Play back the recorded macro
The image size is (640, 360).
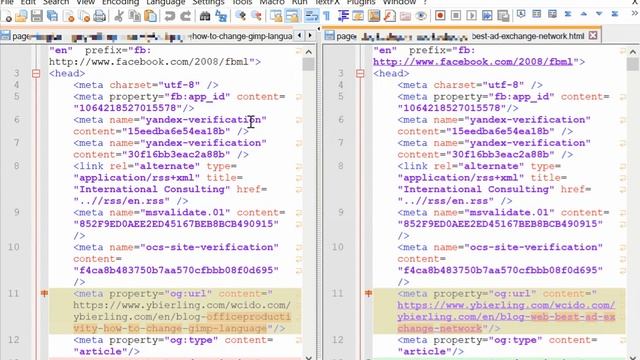[471, 16]
